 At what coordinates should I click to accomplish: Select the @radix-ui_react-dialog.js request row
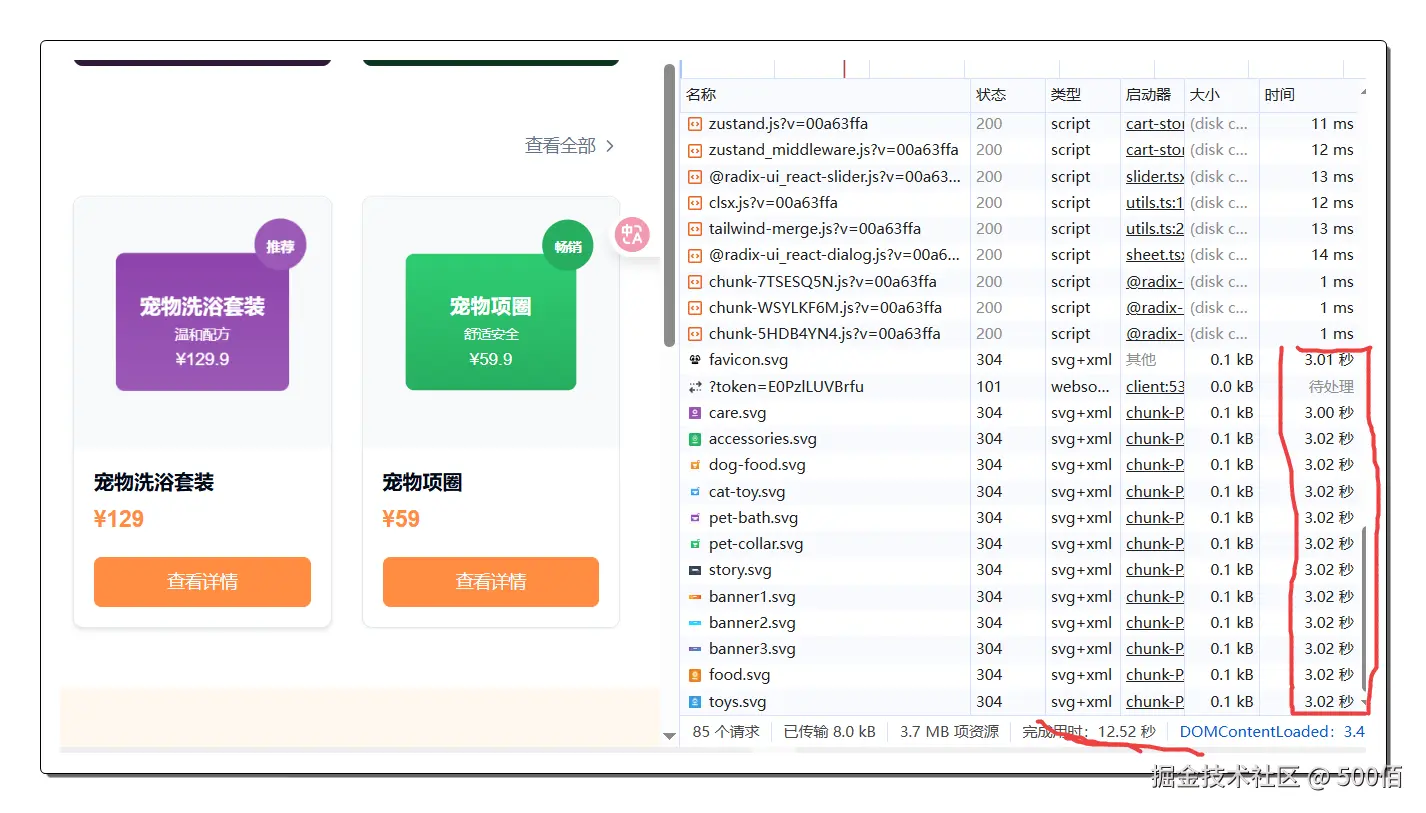coord(1023,255)
